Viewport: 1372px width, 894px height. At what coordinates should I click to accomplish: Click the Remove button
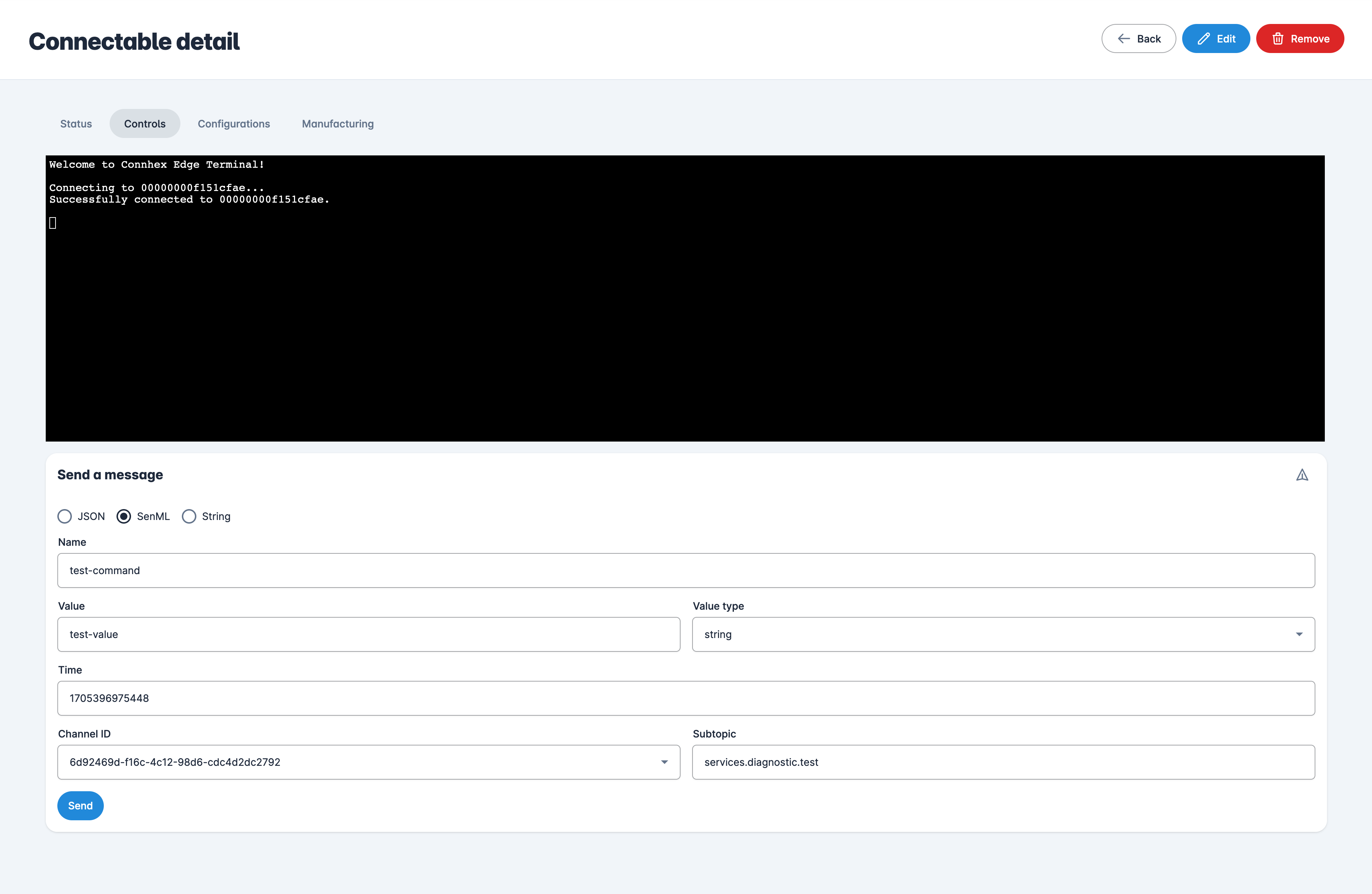(x=1300, y=38)
